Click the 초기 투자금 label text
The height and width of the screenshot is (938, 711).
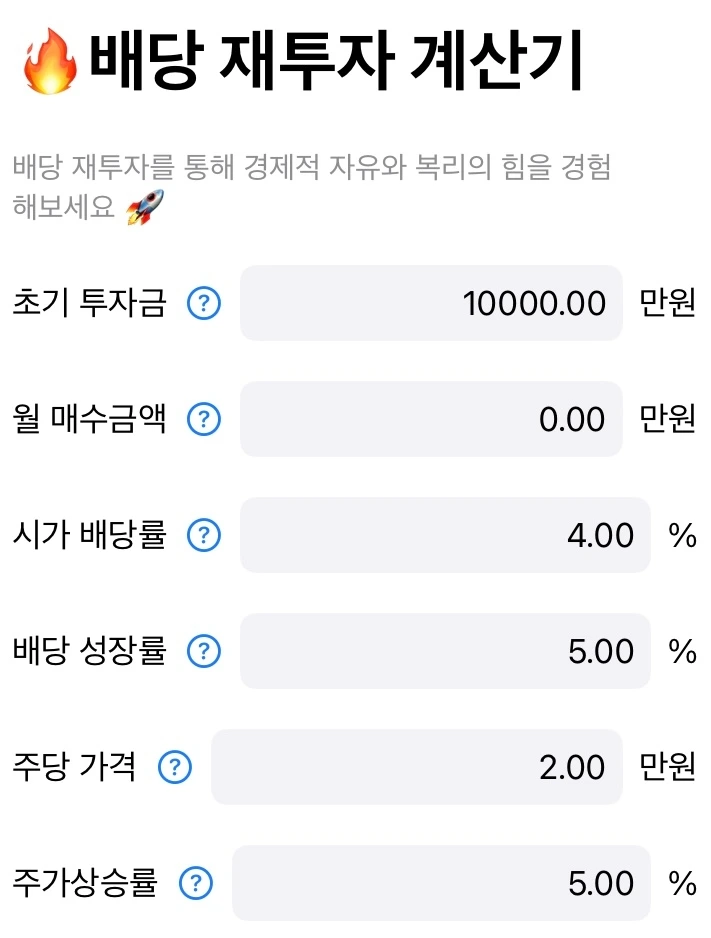(89, 303)
